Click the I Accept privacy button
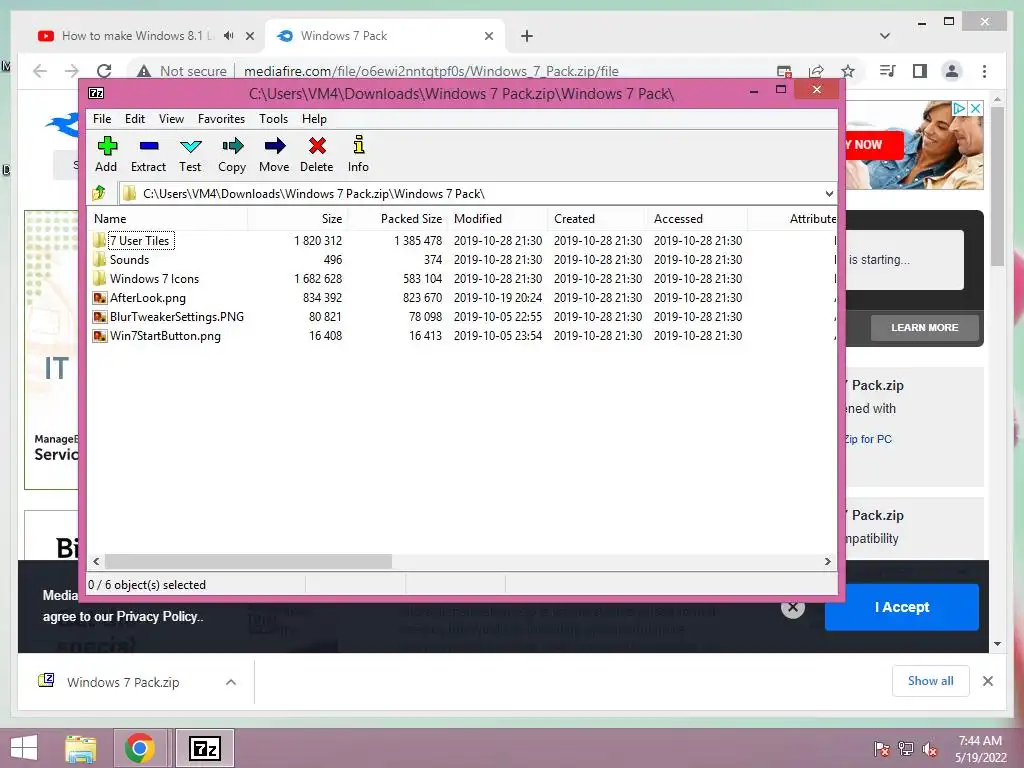The image size is (1024, 768). 901,607
